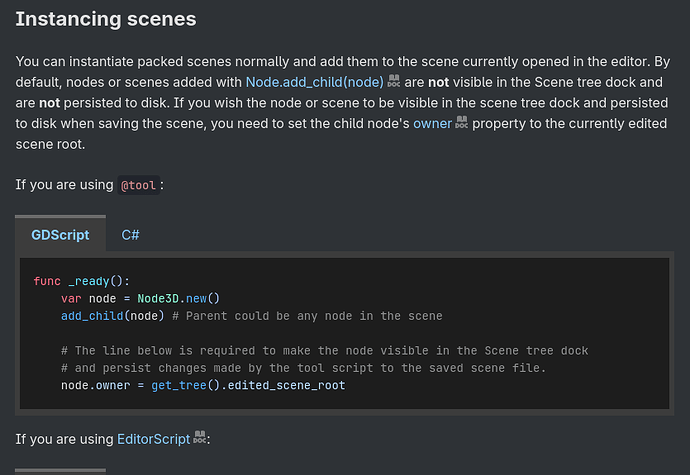Click the add_child(node) code call

[x=113, y=316]
